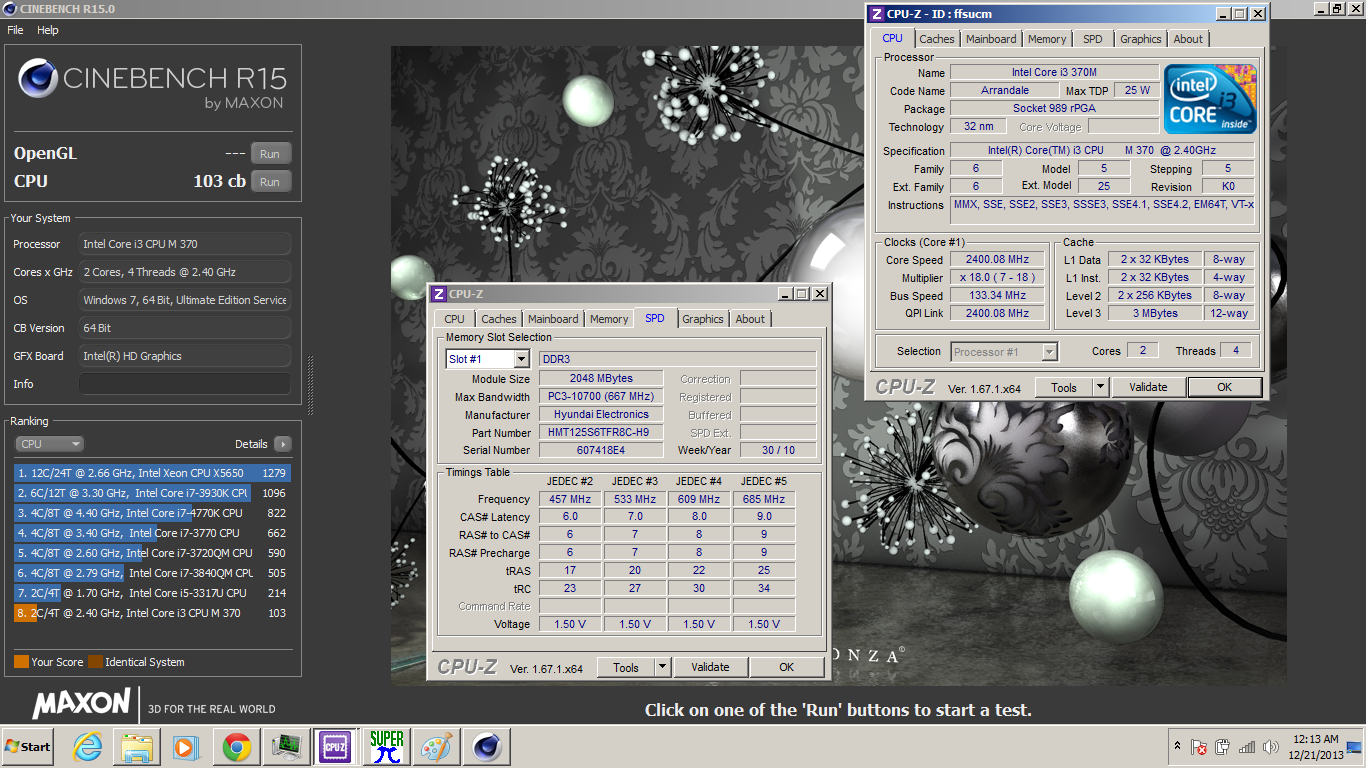Open Processor #1 selection dropdown
The height and width of the screenshot is (768, 1366).
1004,352
